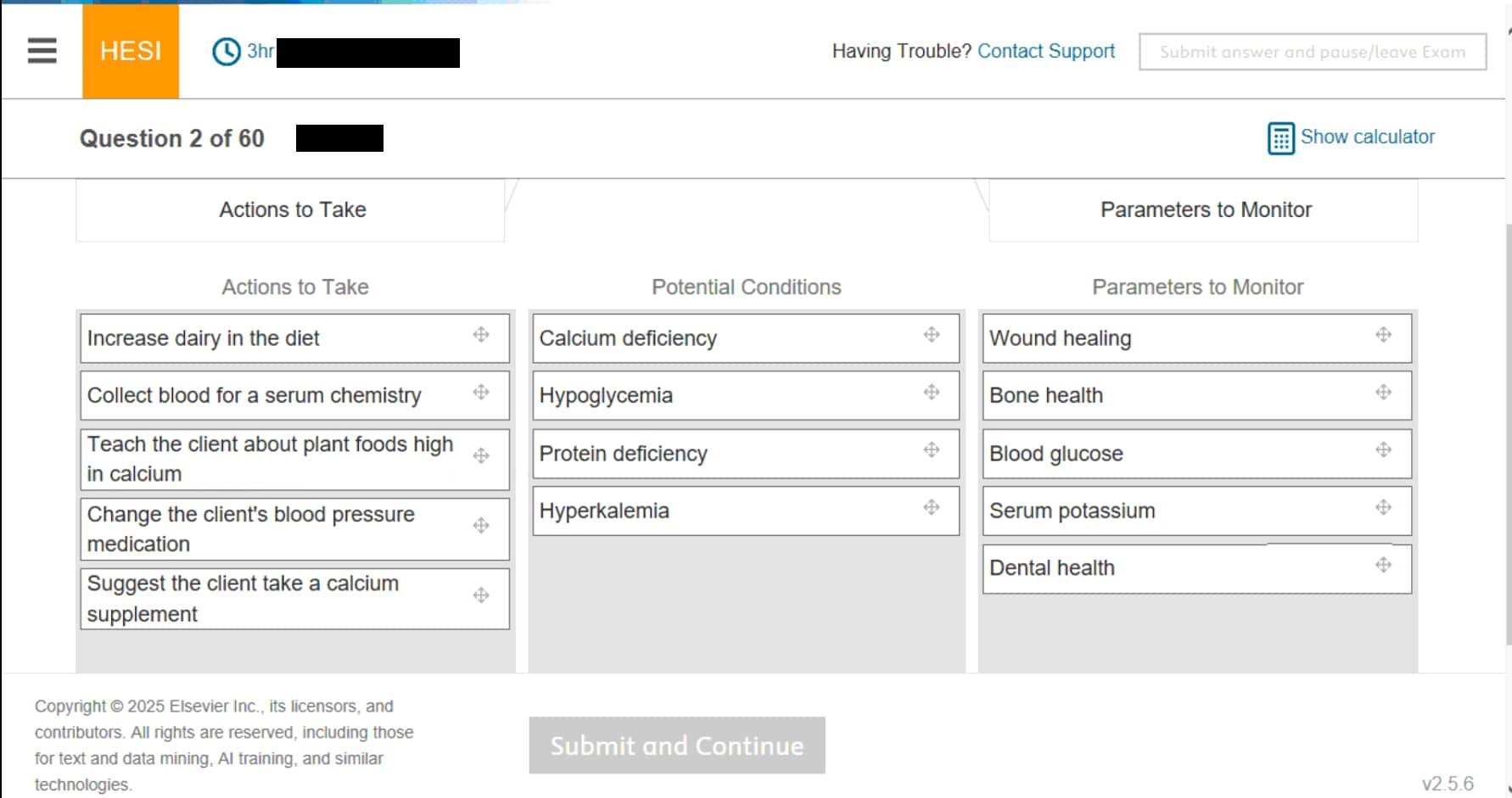Select the Actions to Take drop target

click(291, 210)
